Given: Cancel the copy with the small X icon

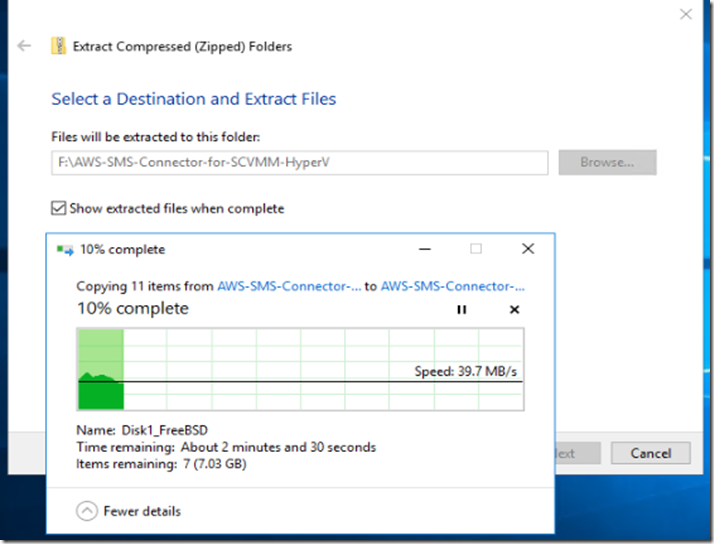Looking at the screenshot, I should 514,310.
